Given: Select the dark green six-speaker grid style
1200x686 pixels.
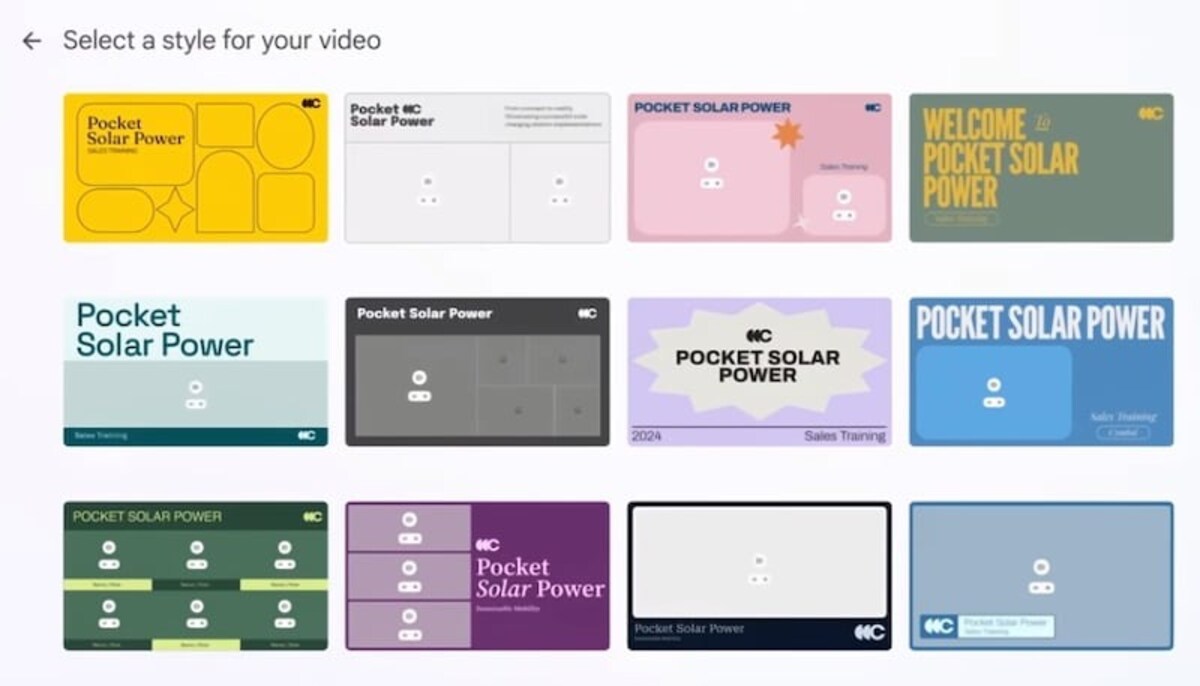Looking at the screenshot, I should click(x=195, y=576).
